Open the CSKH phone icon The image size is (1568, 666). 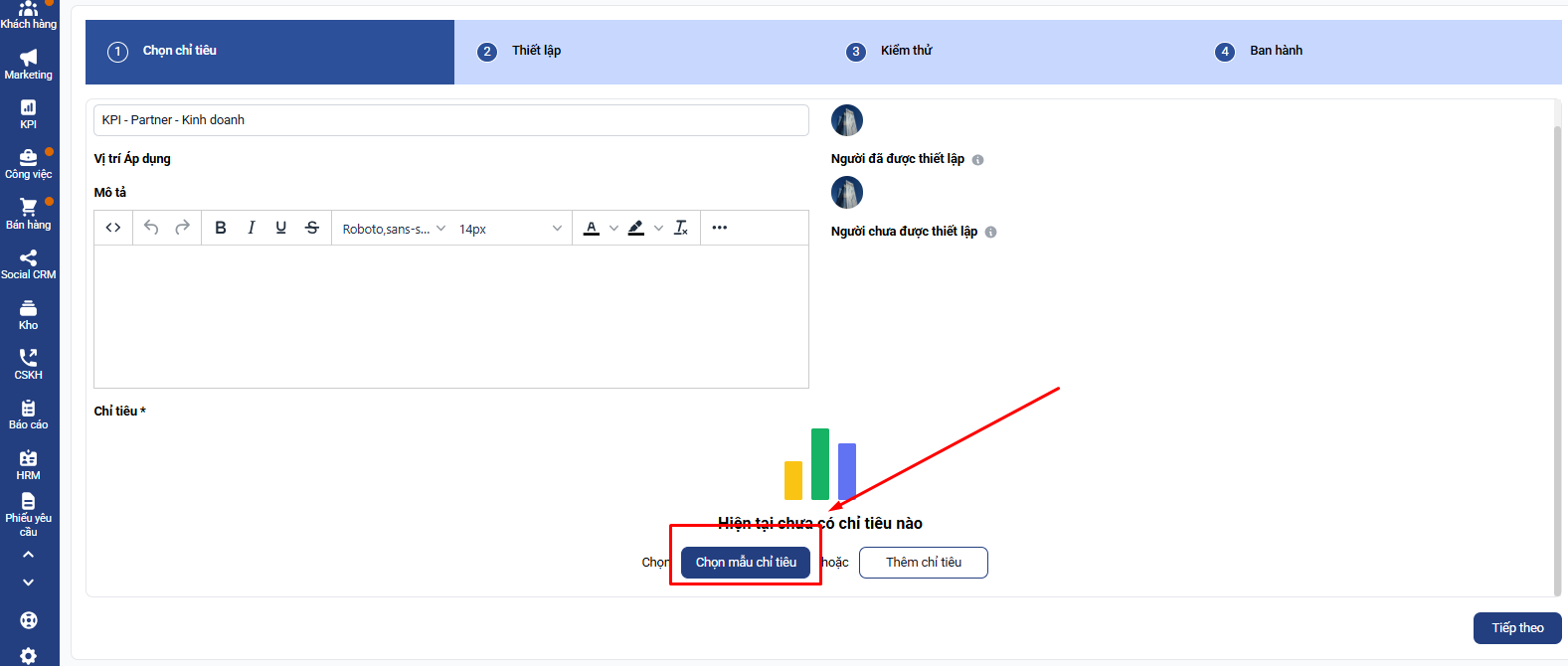pos(28,363)
